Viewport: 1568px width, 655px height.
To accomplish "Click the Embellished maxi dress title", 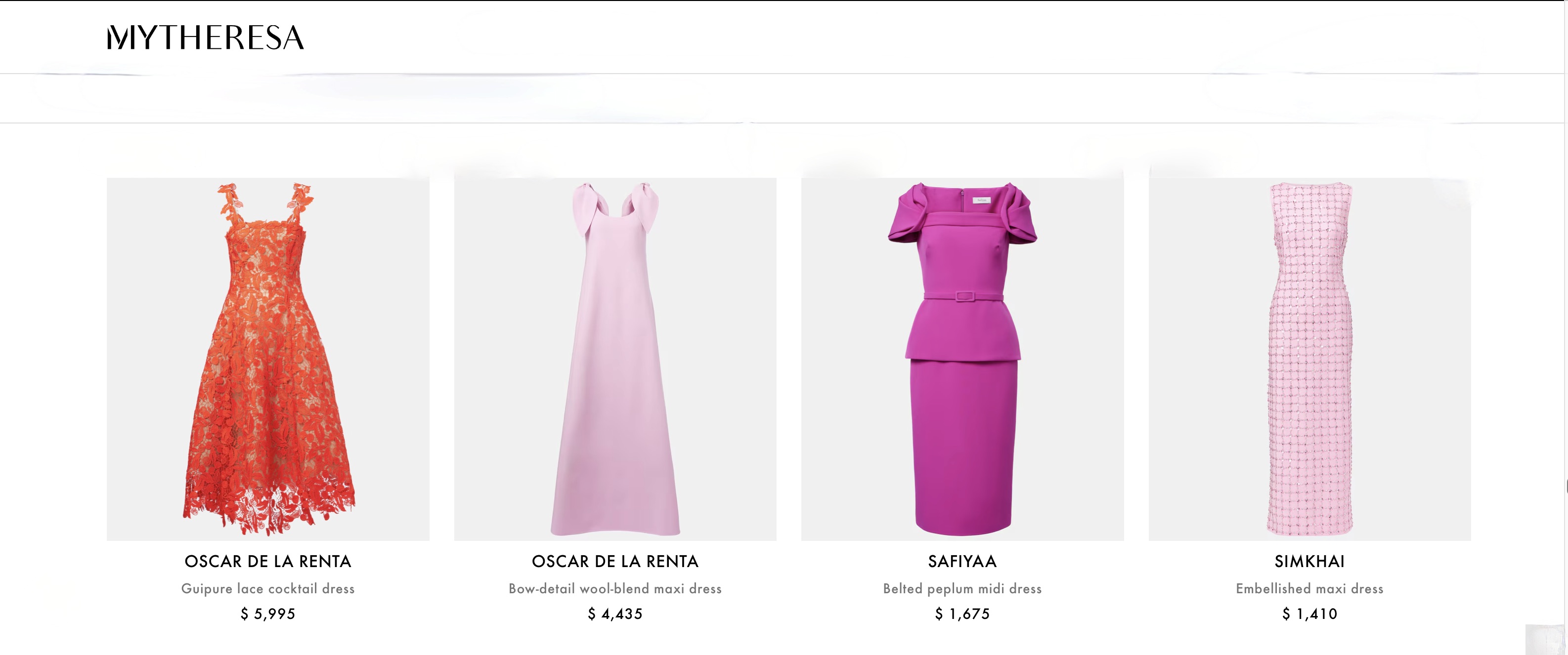I will pos(1309,589).
